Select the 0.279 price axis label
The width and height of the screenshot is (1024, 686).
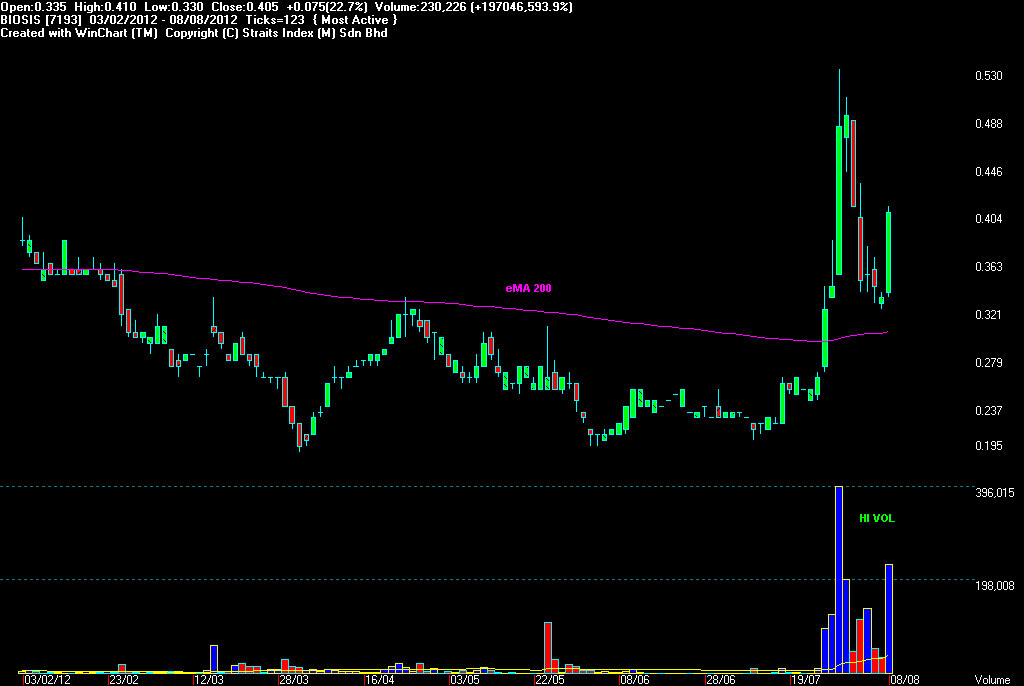coord(989,363)
